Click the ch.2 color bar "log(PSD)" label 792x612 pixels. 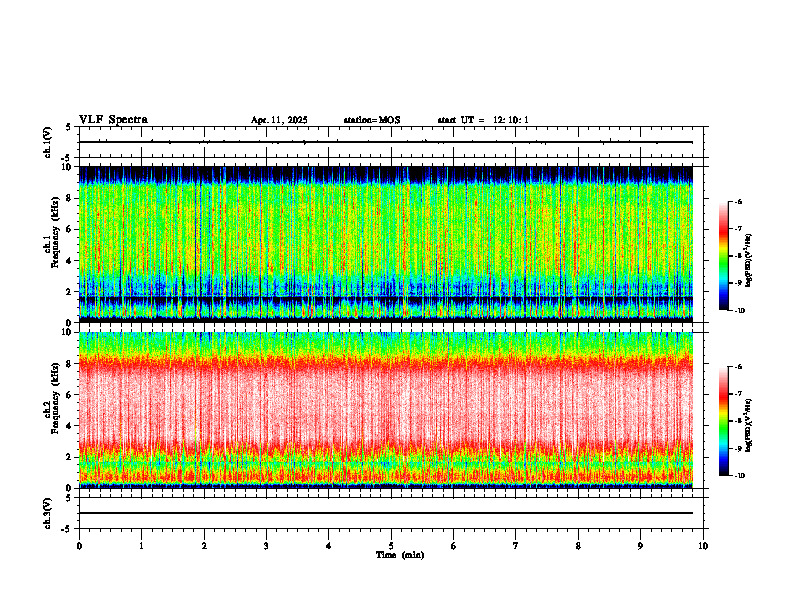pos(749,426)
